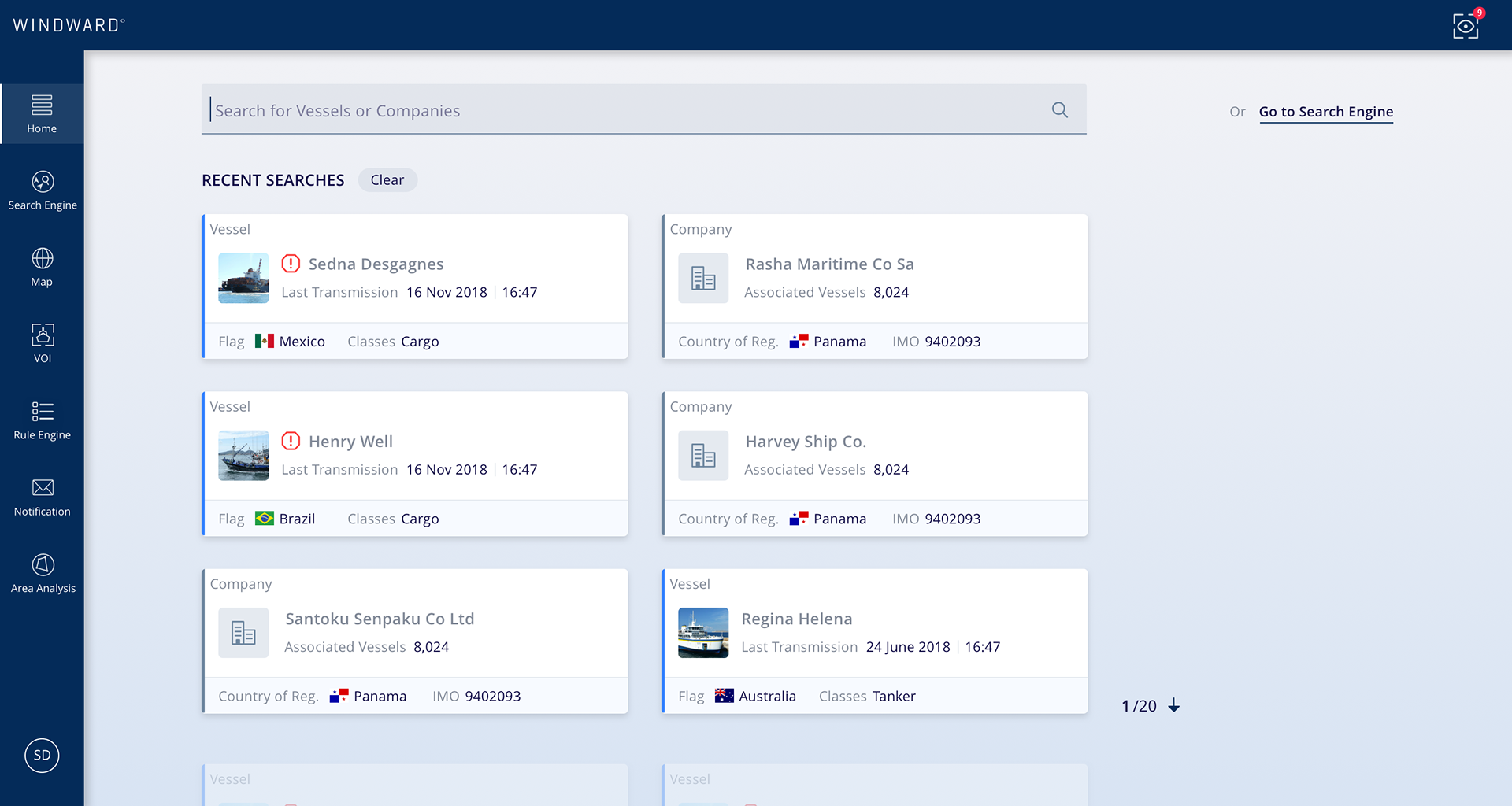Click the Panama flag in Santoku Senpaku card
Image resolution: width=1512 pixels, height=806 pixels.
tap(339, 696)
